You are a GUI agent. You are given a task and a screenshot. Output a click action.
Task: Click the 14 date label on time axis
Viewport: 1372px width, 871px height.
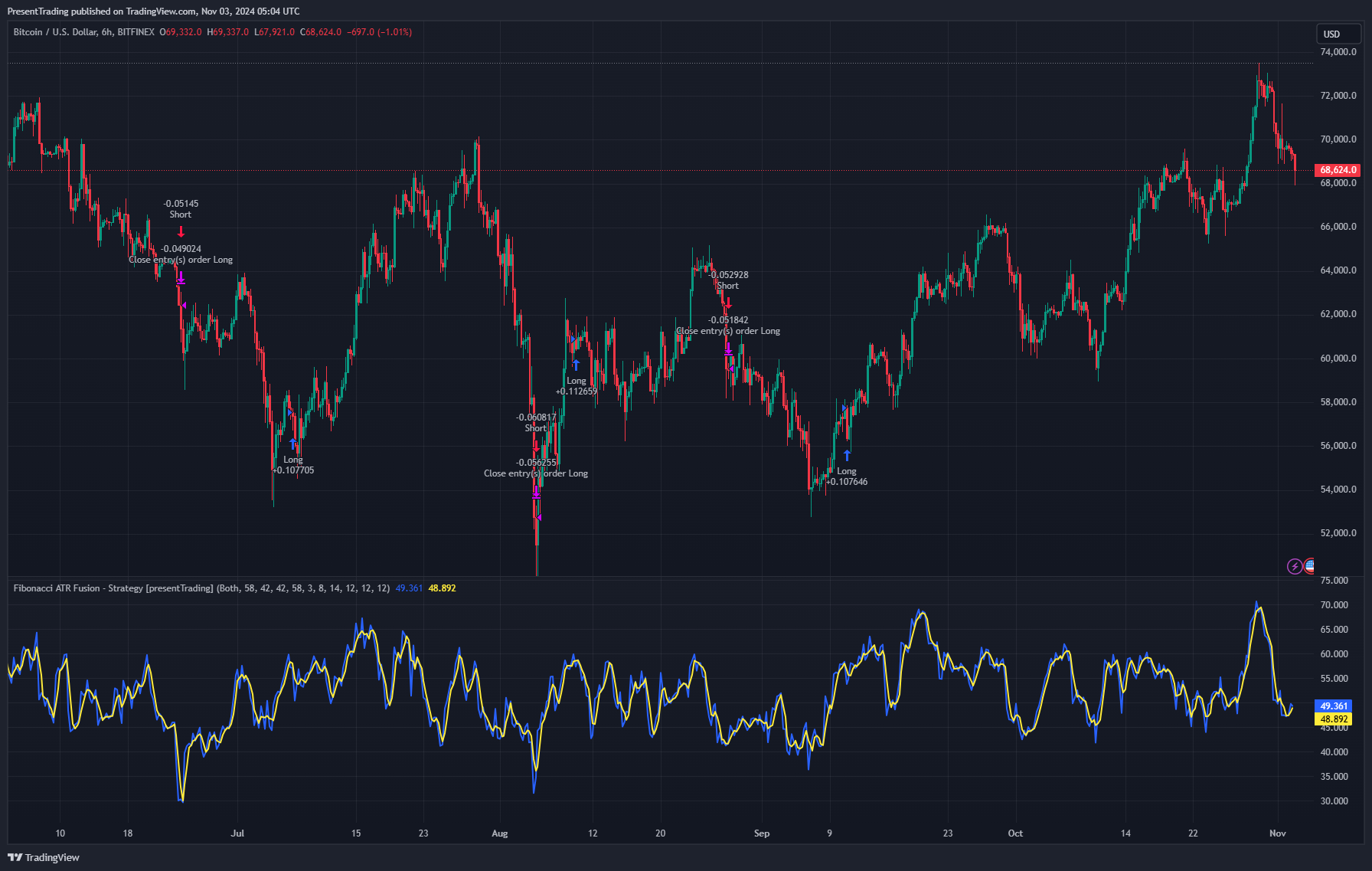[x=1125, y=833]
